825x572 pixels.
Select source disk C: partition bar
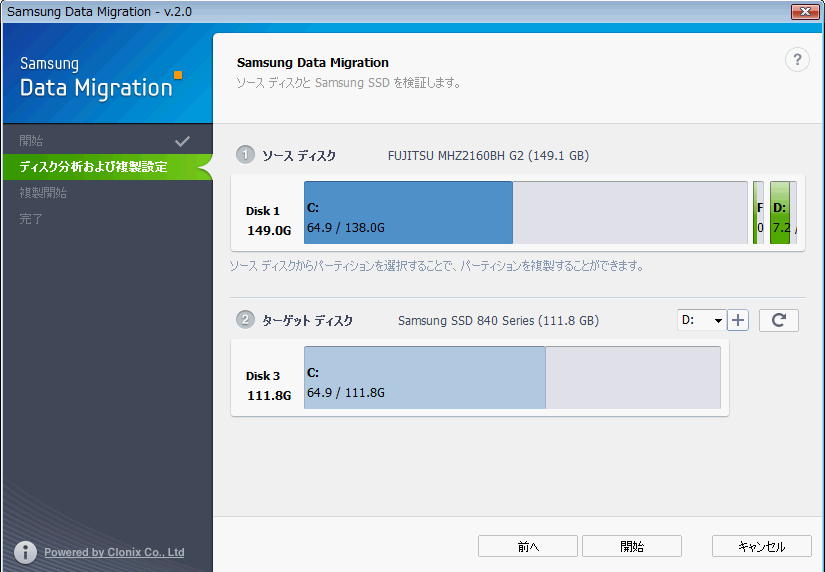pyautogui.click(x=408, y=213)
